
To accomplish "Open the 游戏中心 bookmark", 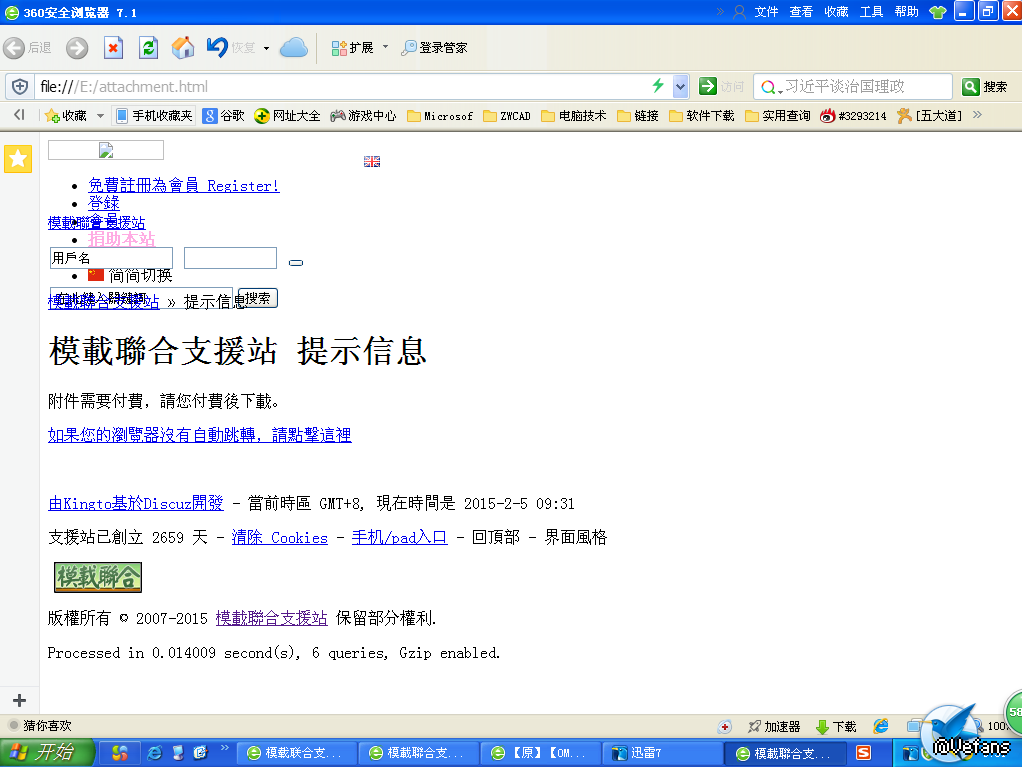I will point(363,116).
